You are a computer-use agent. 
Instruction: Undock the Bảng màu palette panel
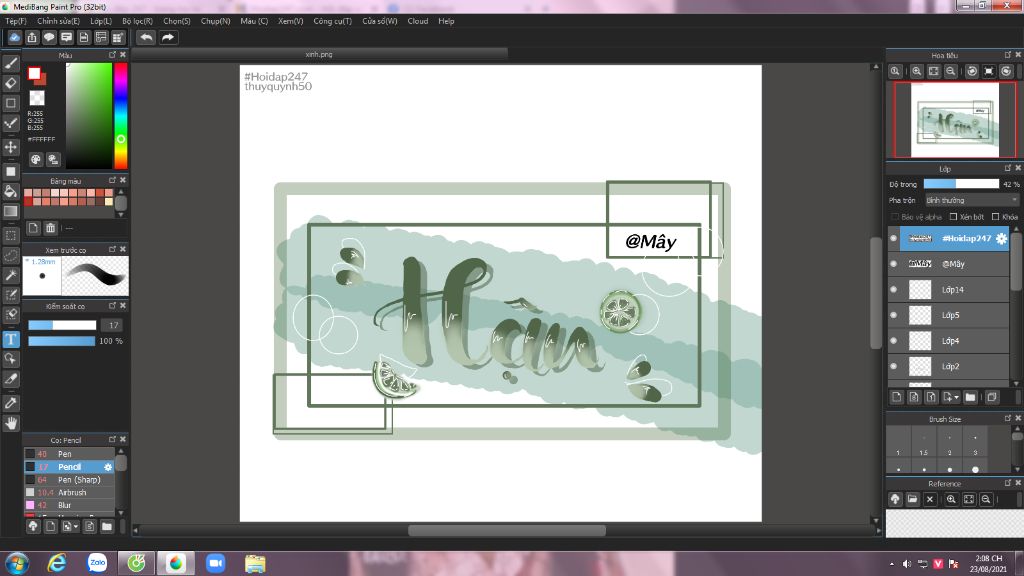[x=112, y=180]
